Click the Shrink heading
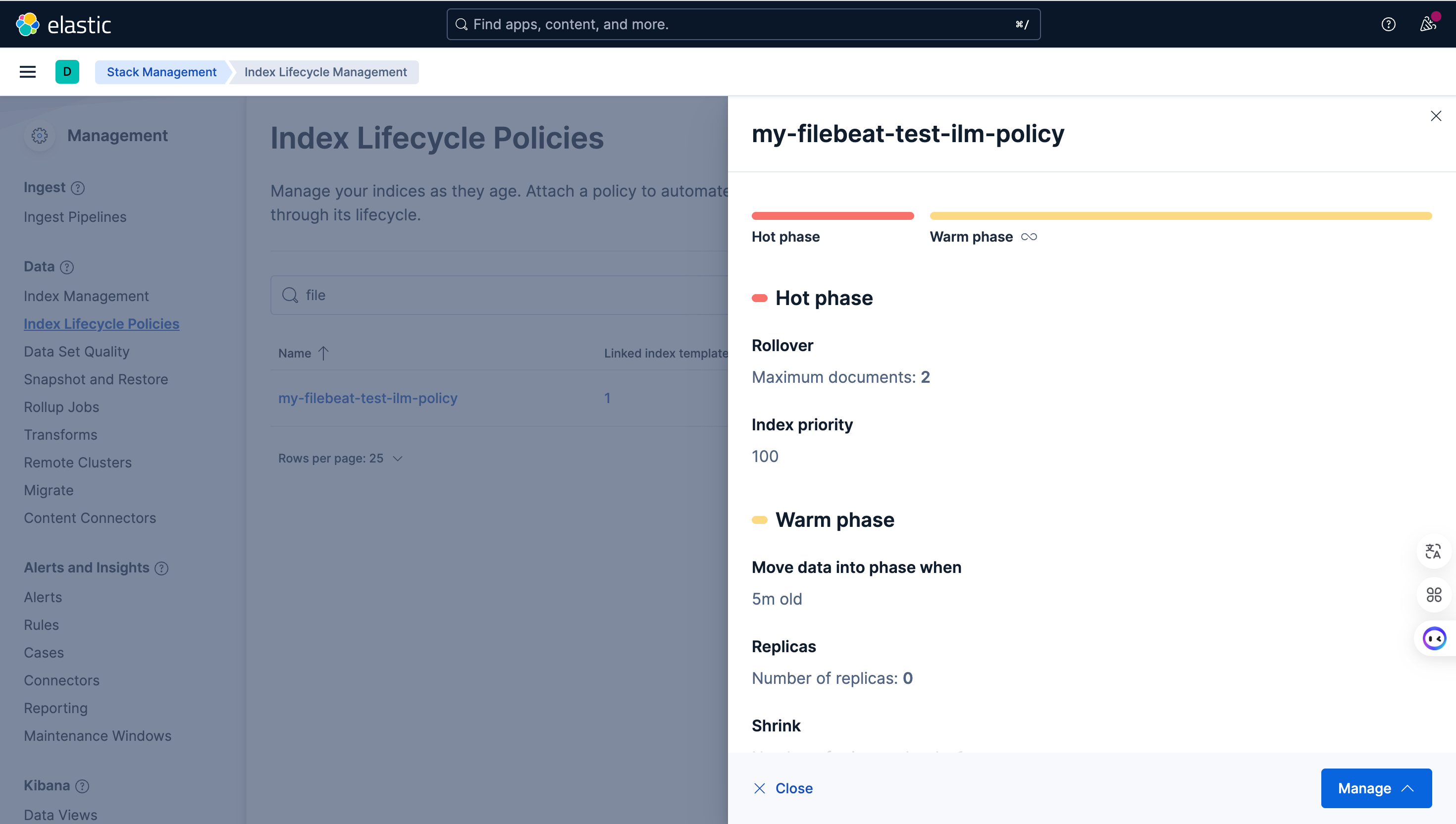This screenshot has width=1456, height=824. tap(776, 725)
